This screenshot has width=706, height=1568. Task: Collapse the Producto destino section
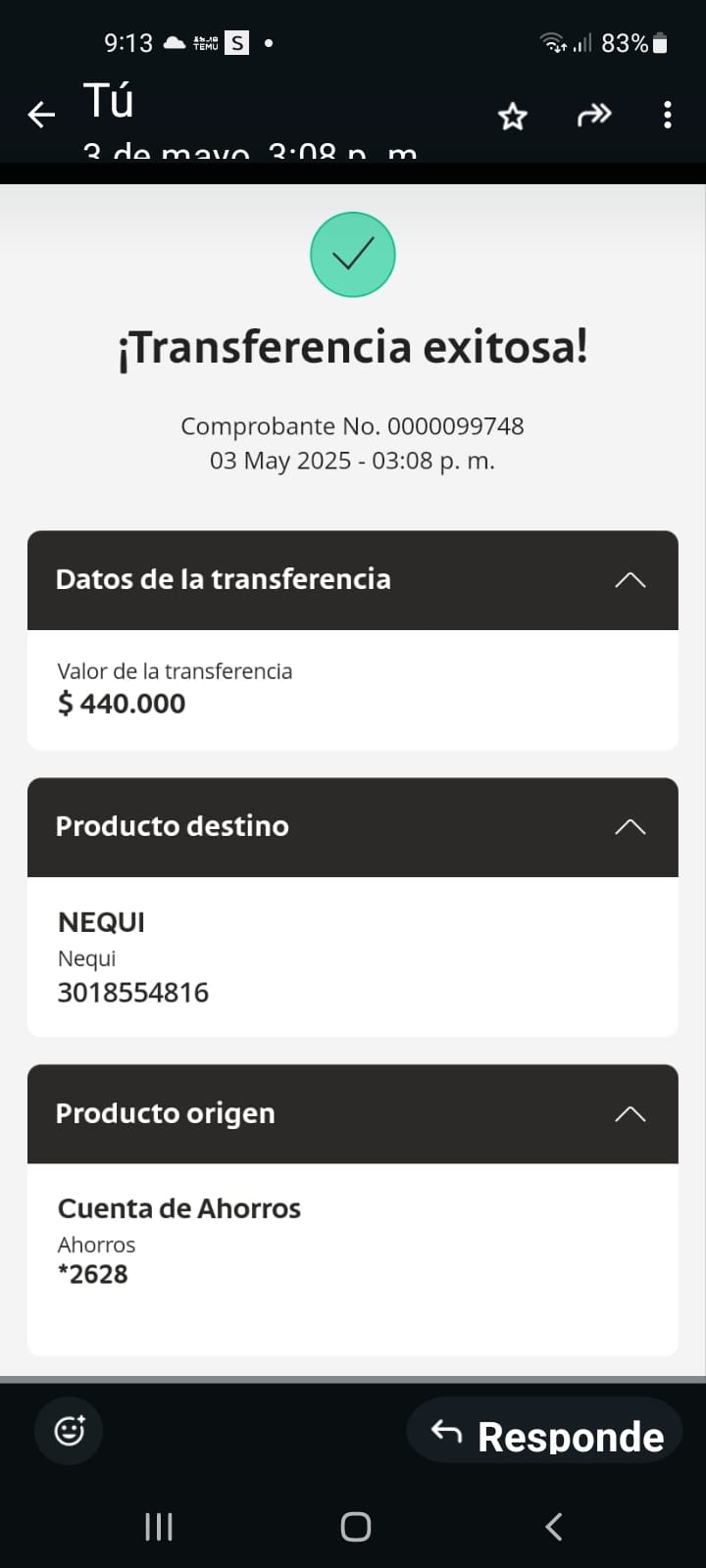(x=630, y=827)
